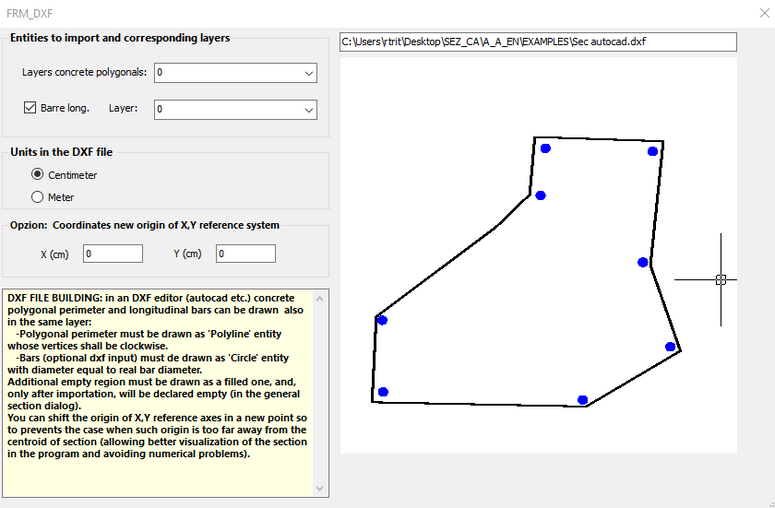Close the FRM_DXF window
775x508 pixels.
coord(764,13)
